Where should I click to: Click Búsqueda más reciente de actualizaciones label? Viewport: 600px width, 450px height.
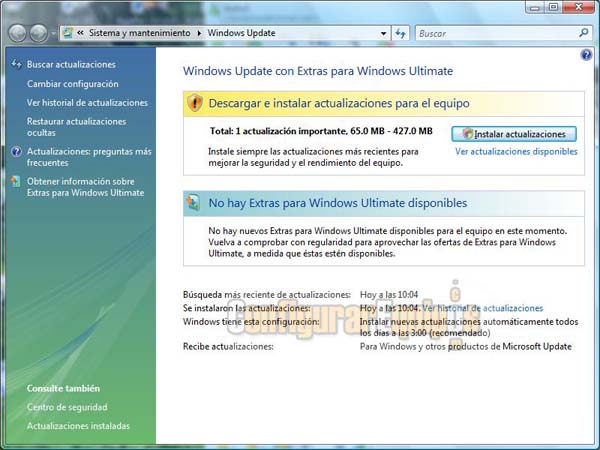(267, 295)
